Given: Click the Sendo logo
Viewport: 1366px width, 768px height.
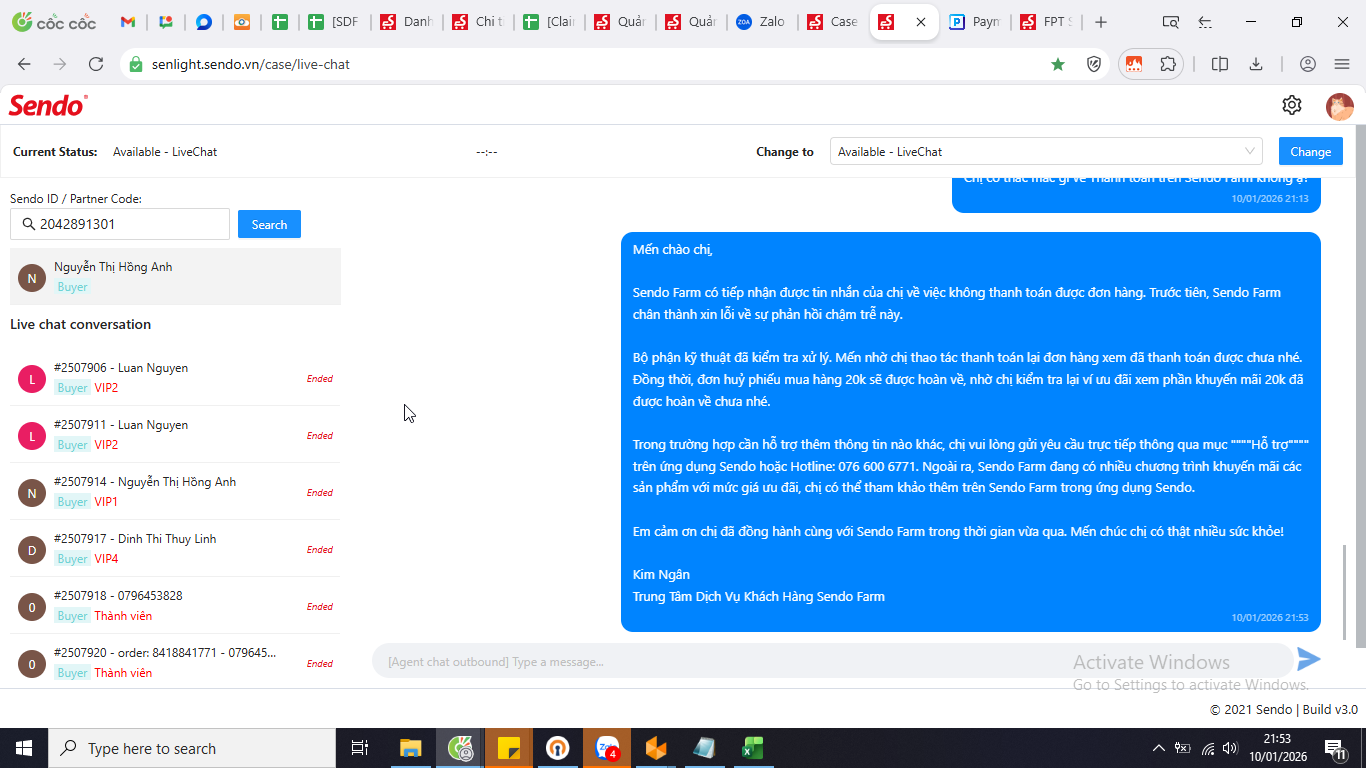Looking at the screenshot, I should point(48,105).
